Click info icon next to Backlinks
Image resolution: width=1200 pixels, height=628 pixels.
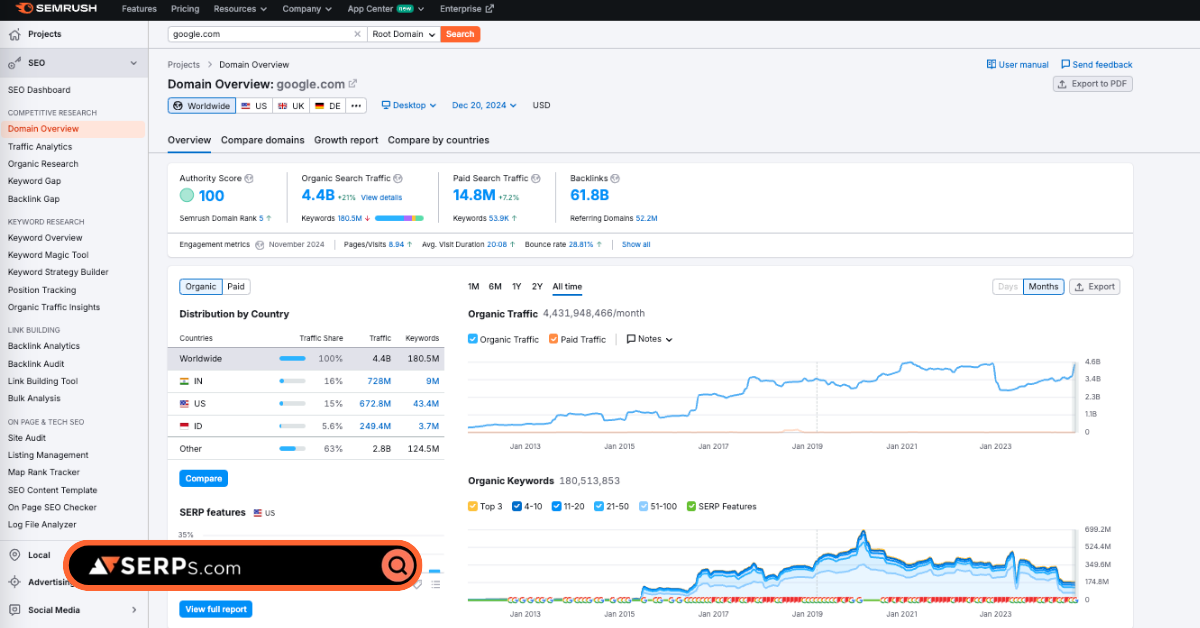tap(617, 179)
